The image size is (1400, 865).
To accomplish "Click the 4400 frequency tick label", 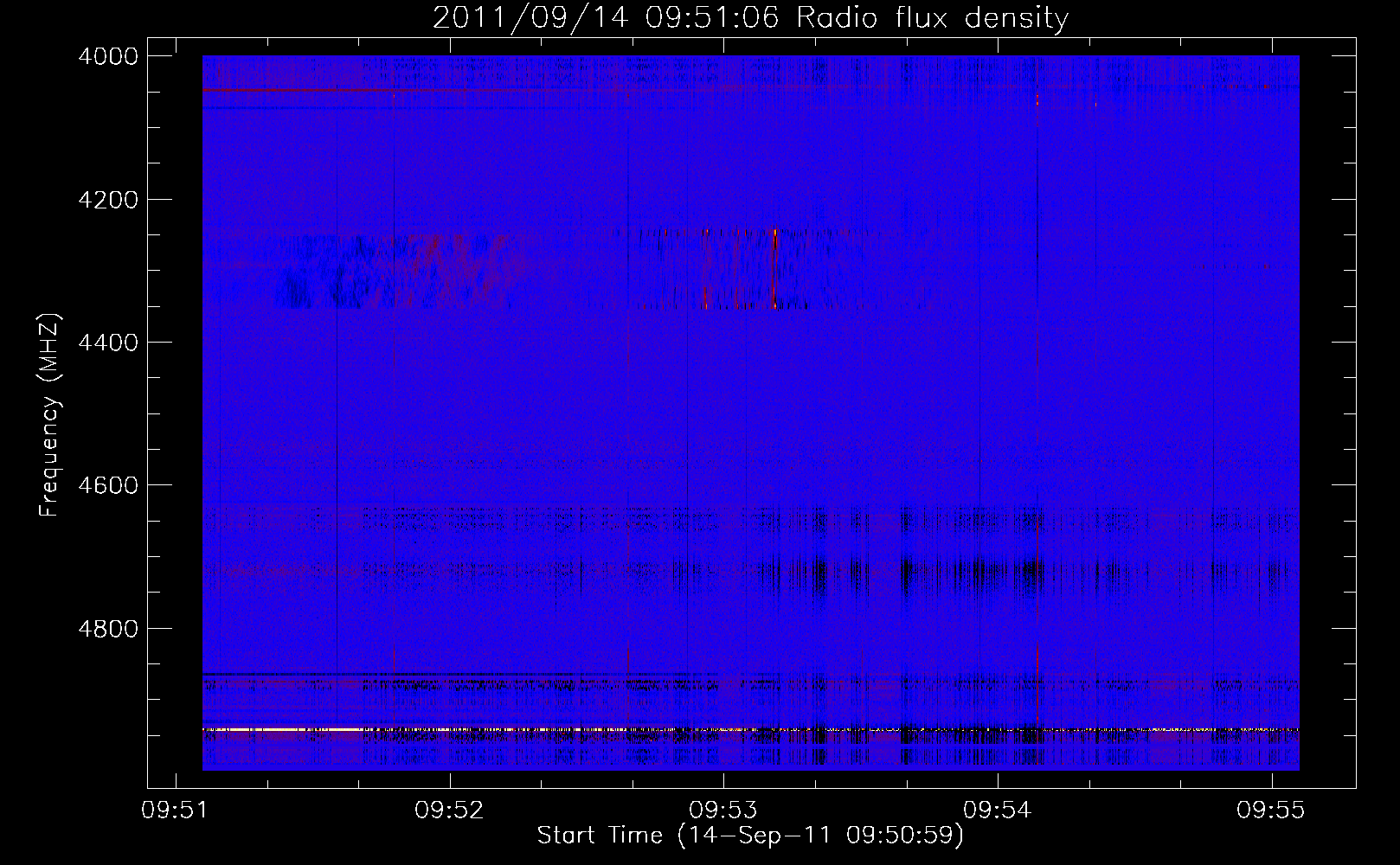I will pos(108,343).
